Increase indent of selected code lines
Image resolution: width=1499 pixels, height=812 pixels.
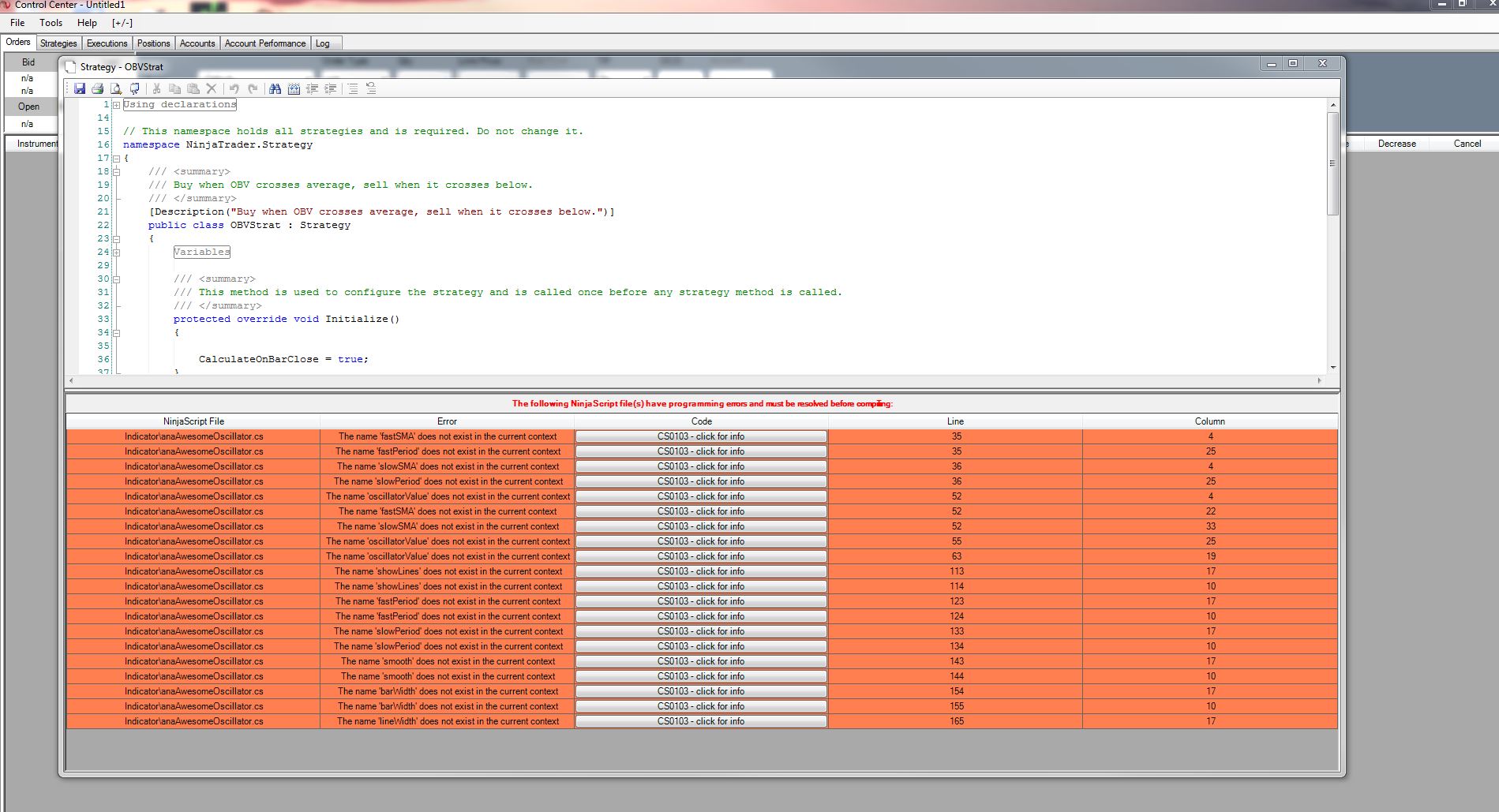coord(331,88)
